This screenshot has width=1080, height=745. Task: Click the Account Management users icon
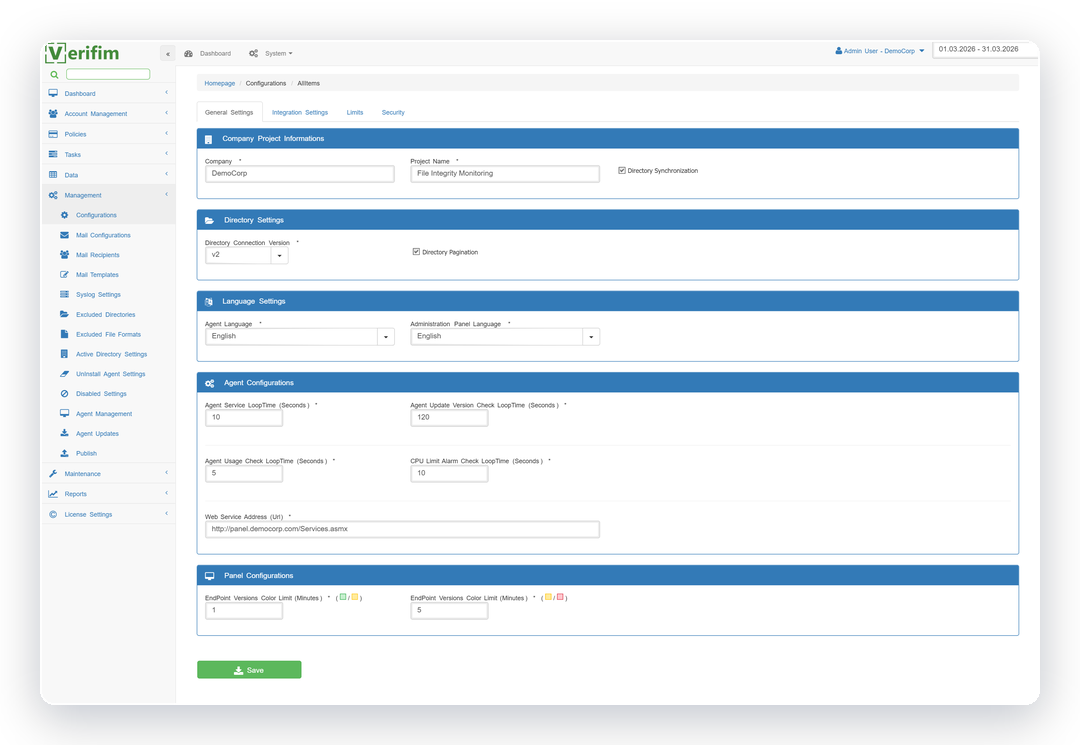point(53,114)
